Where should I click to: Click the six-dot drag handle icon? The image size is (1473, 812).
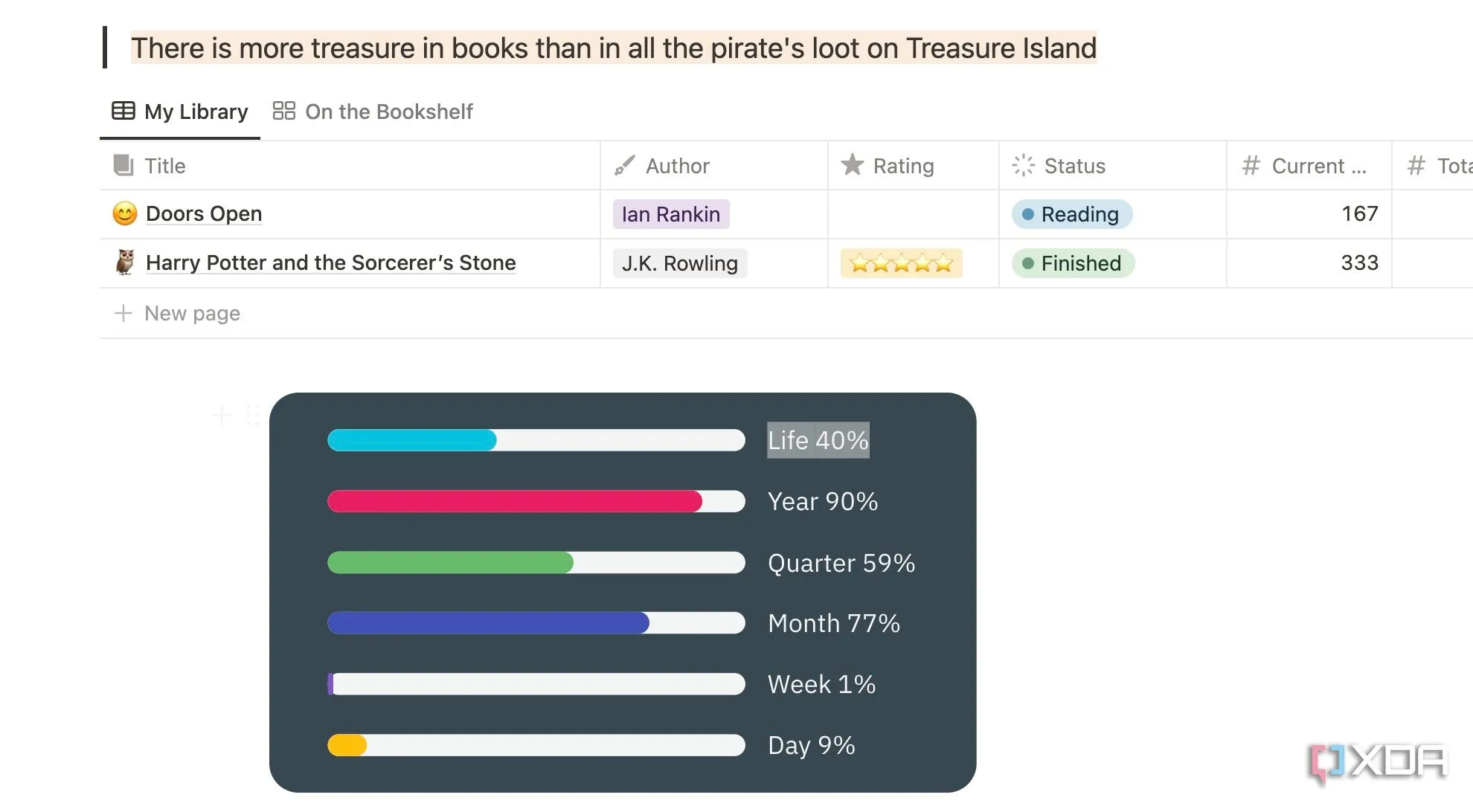click(253, 415)
